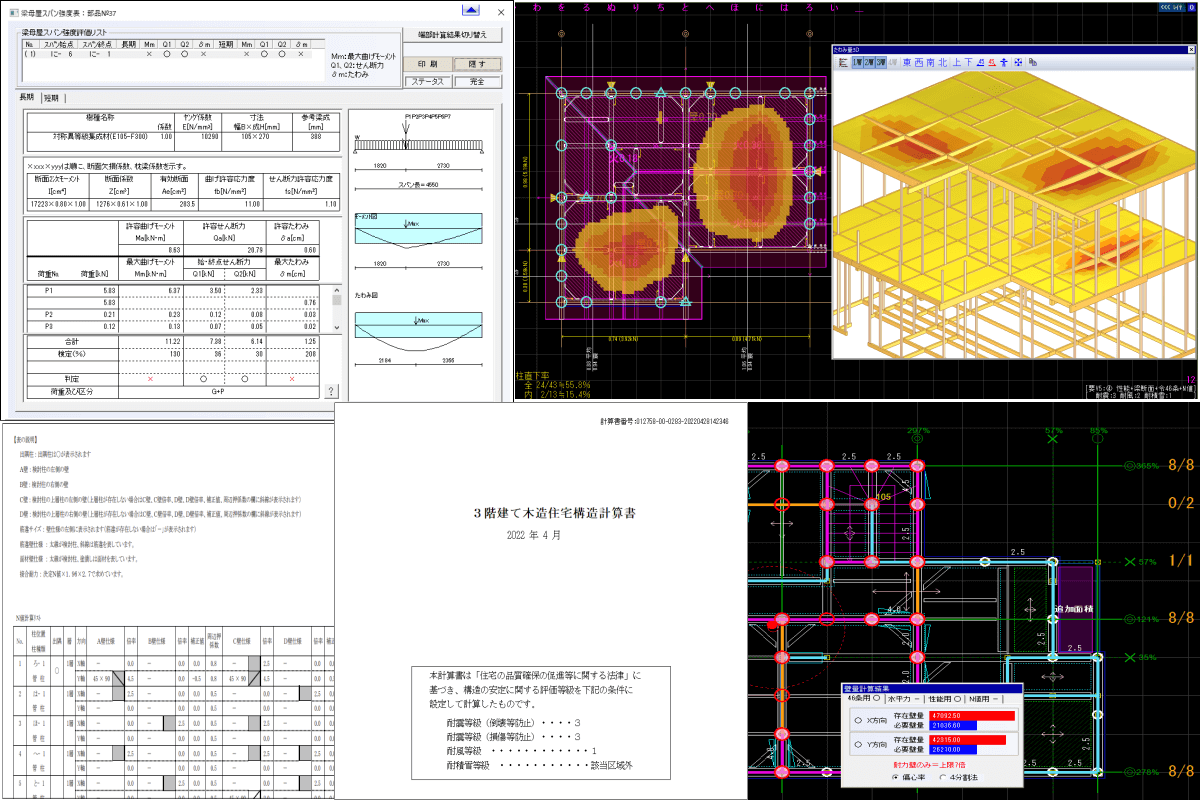Click the 365% ratio label on floor plan
The height and width of the screenshot is (800, 1200).
pos(1145,466)
